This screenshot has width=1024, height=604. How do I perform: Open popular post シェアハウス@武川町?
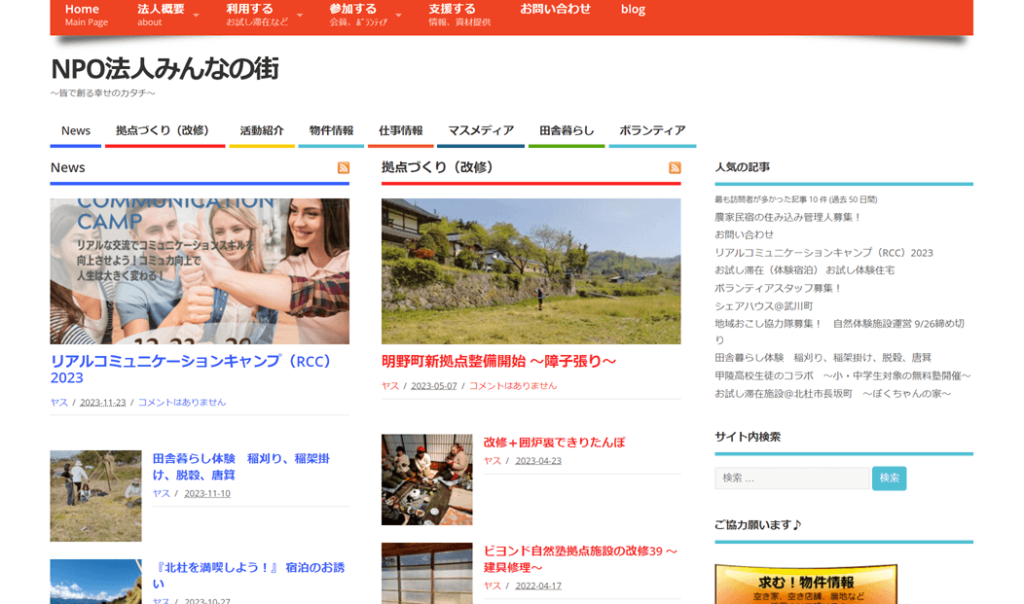[764, 306]
